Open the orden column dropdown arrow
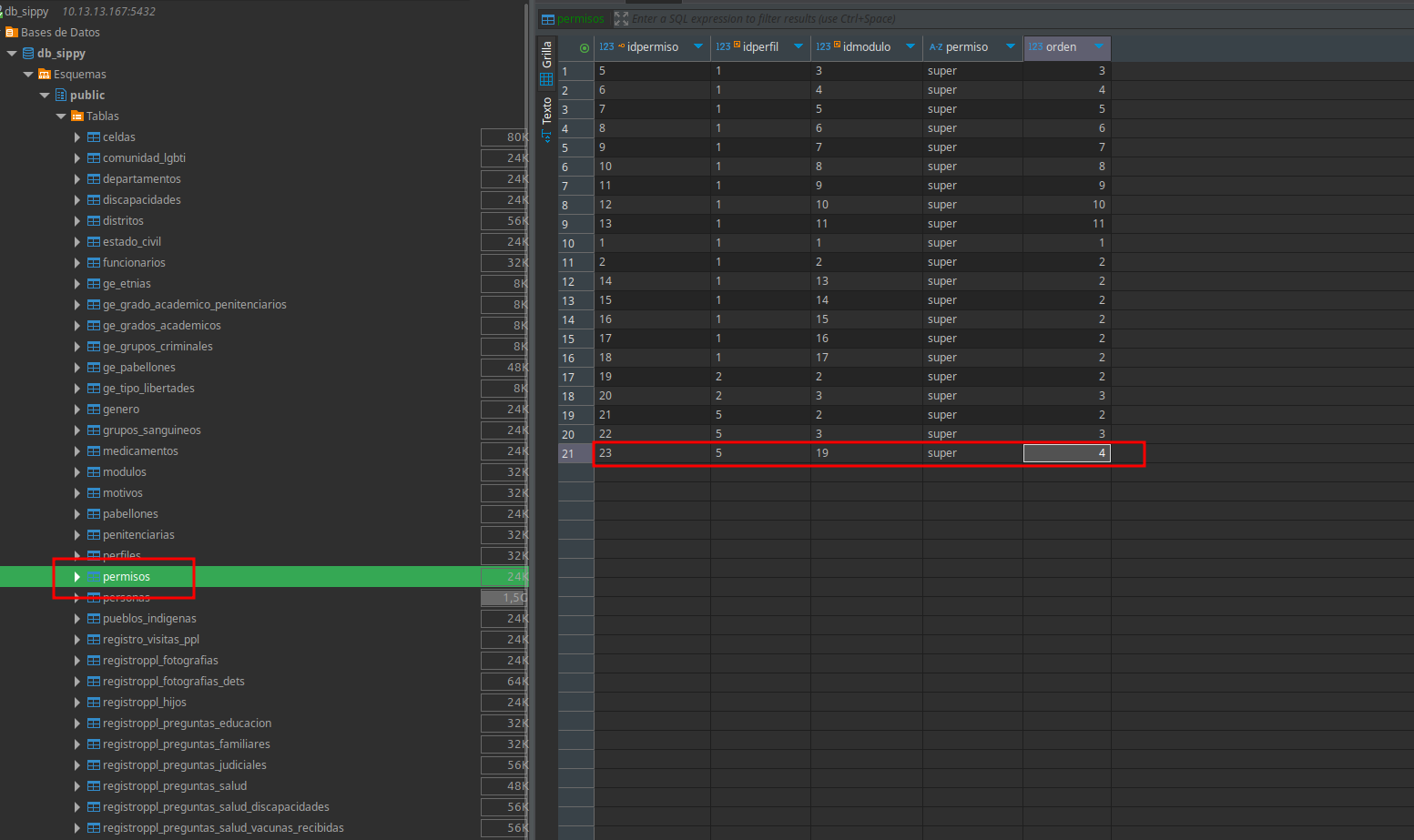 coord(1098,47)
